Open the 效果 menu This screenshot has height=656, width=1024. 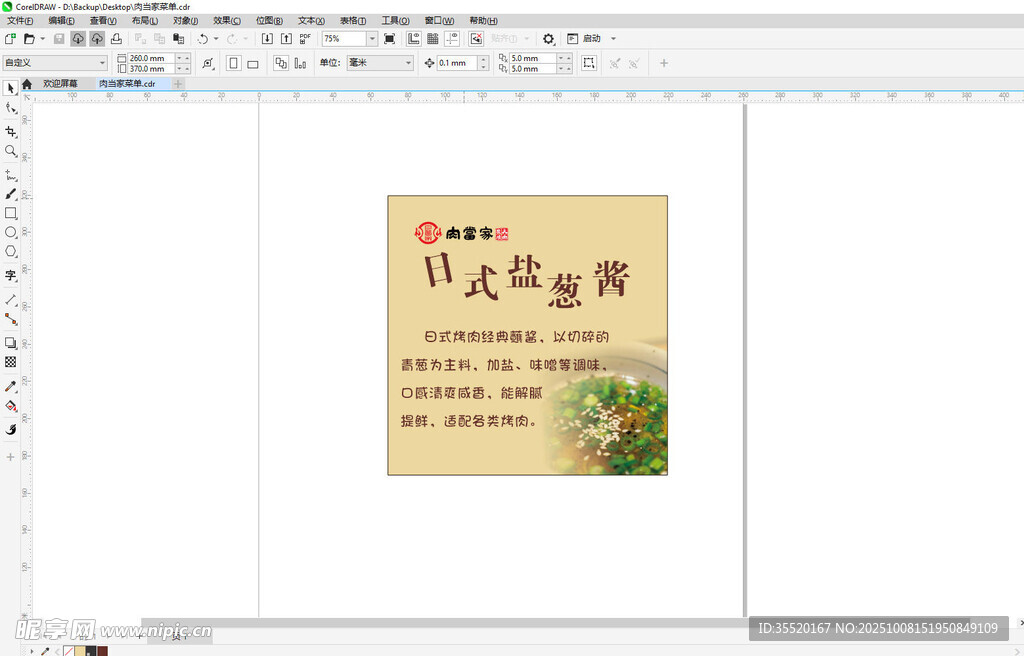click(x=226, y=20)
